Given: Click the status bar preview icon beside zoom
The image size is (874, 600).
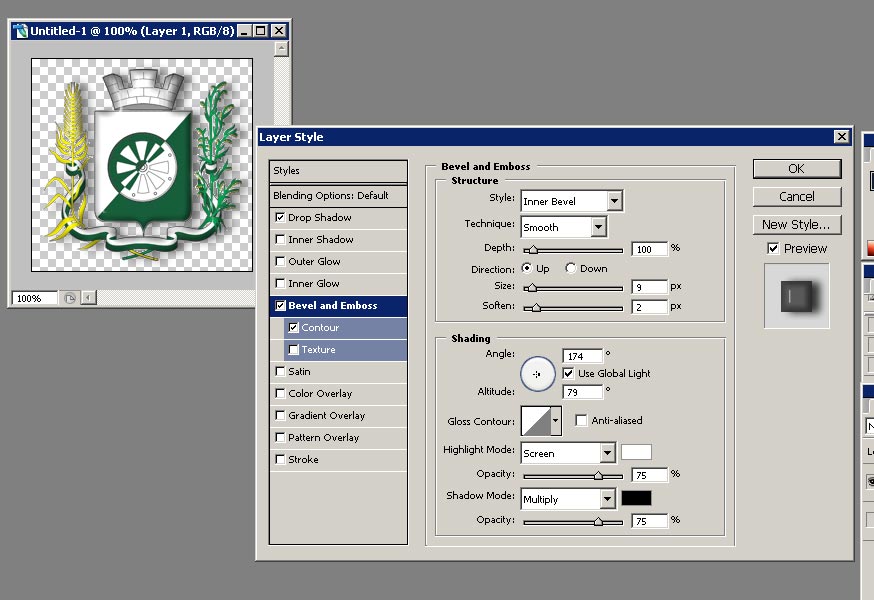Looking at the screenshot, I should click(x=70, y=298).
